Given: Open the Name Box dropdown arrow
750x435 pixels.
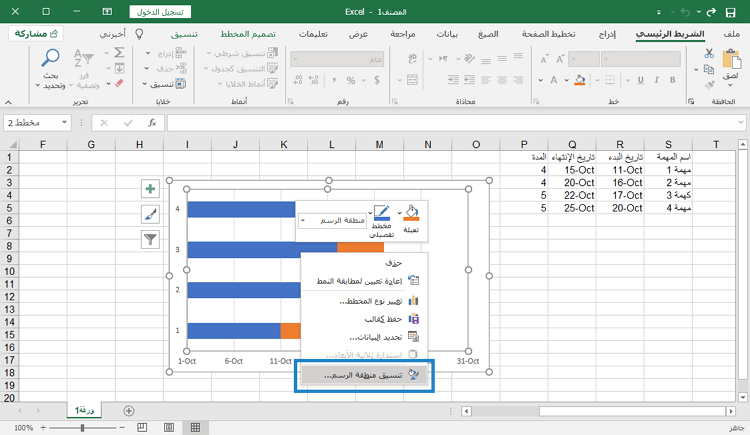Looking at the screenshot, I should click(x=64, y=122).
